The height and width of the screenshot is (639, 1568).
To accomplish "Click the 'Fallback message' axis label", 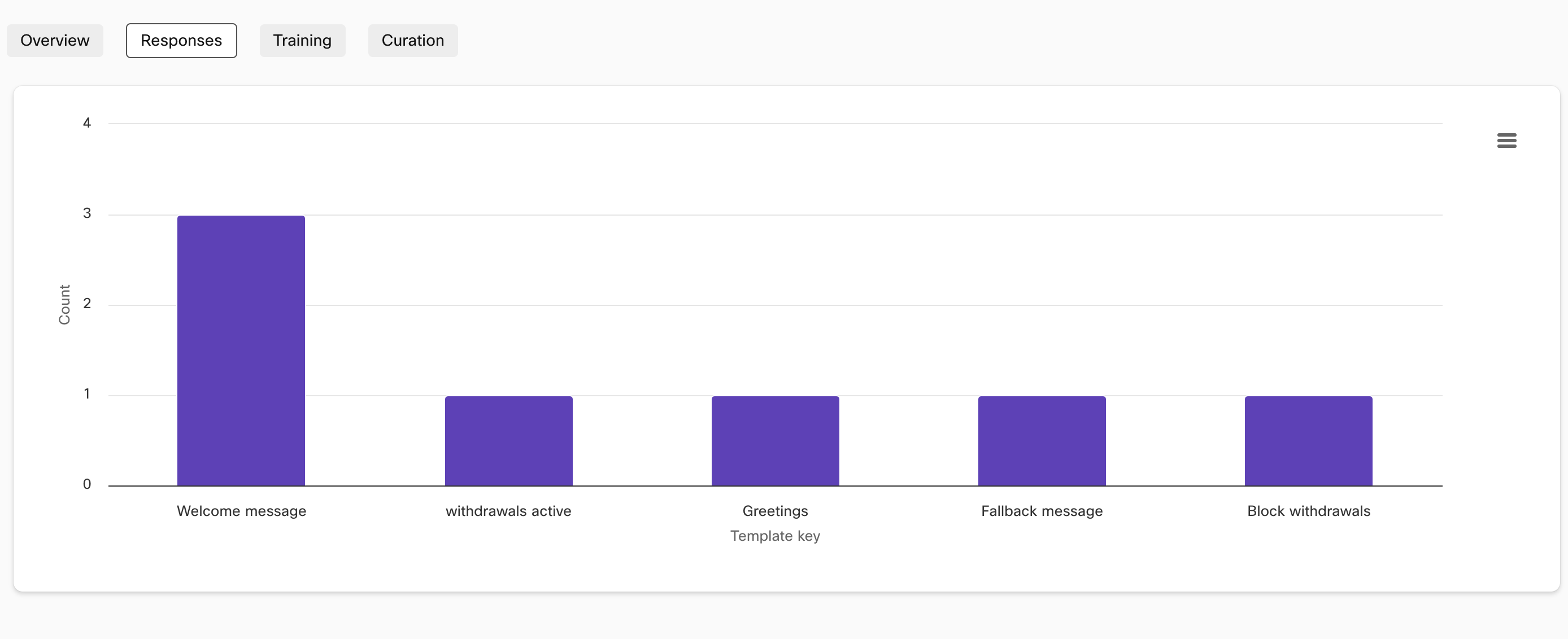I will [1042, 511].
